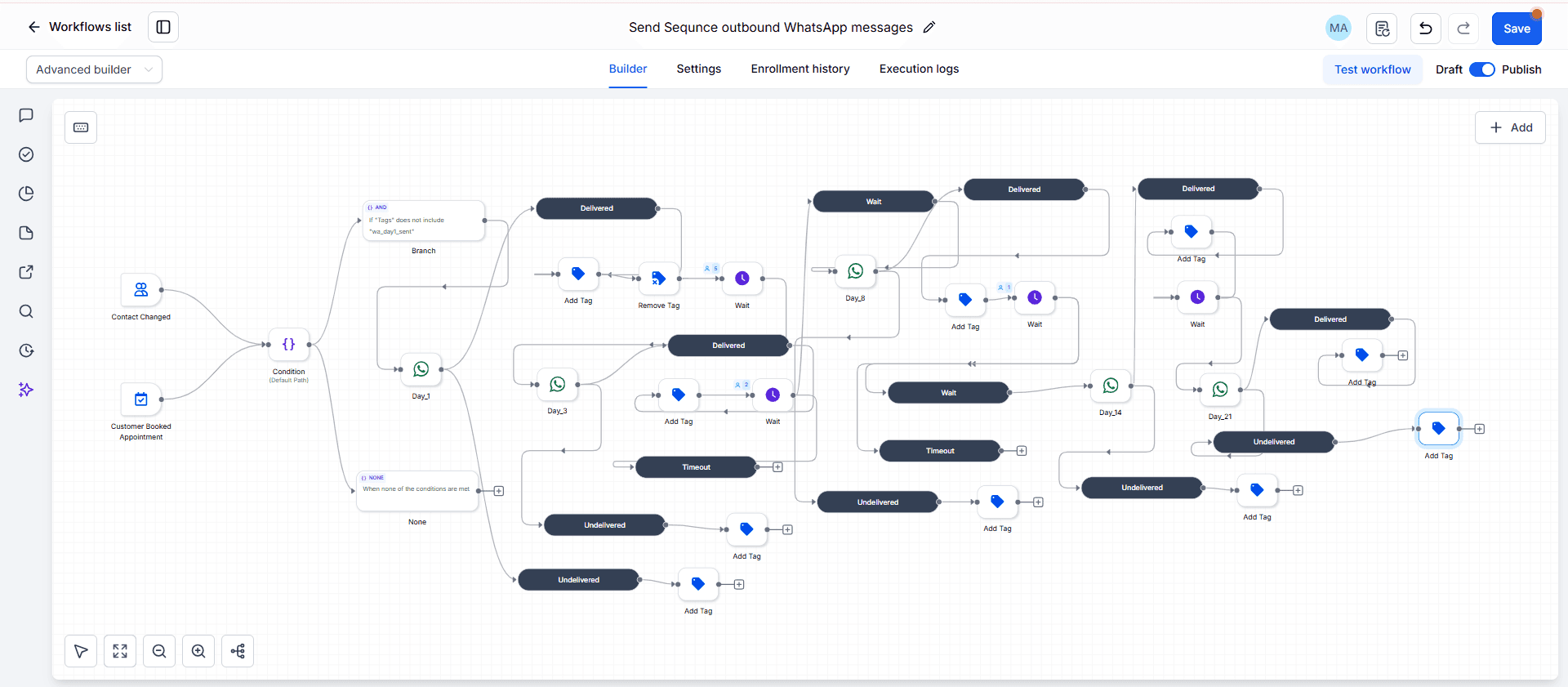Select the highlighted Add Tag node
The width and height of the screenshot is (1568, 687).
[x=1439, y=429]
